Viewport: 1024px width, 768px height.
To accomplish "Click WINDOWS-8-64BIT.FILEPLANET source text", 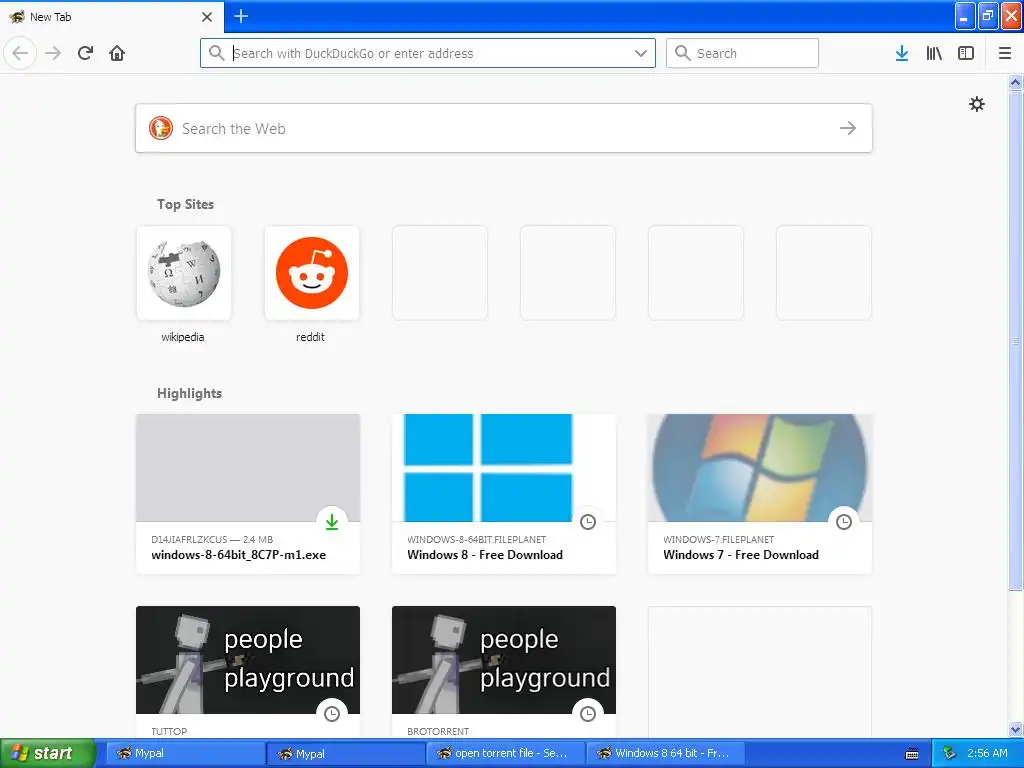I will point(477,539).
